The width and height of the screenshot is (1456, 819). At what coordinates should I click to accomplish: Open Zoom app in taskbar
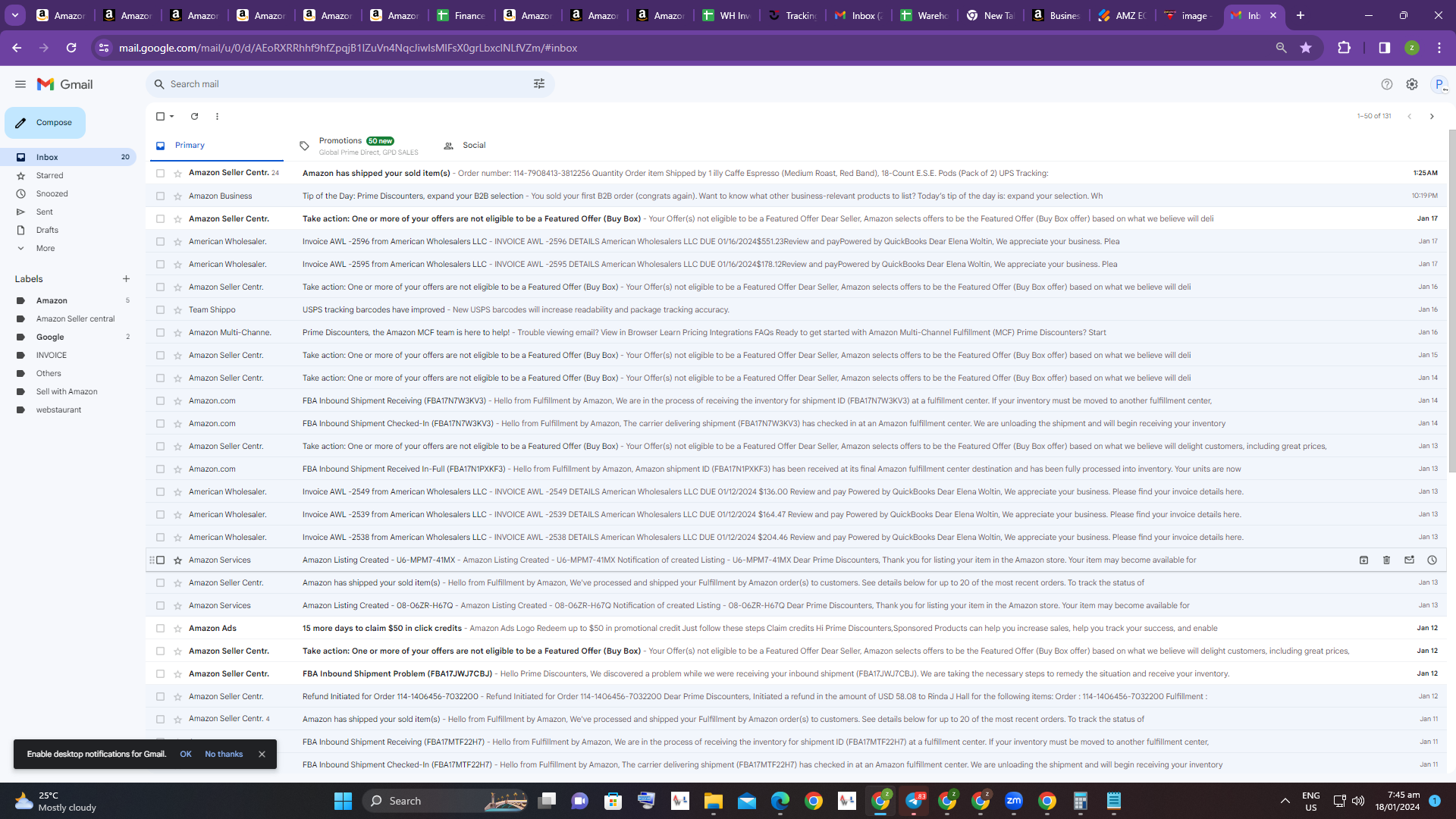tap(1014, 801)
